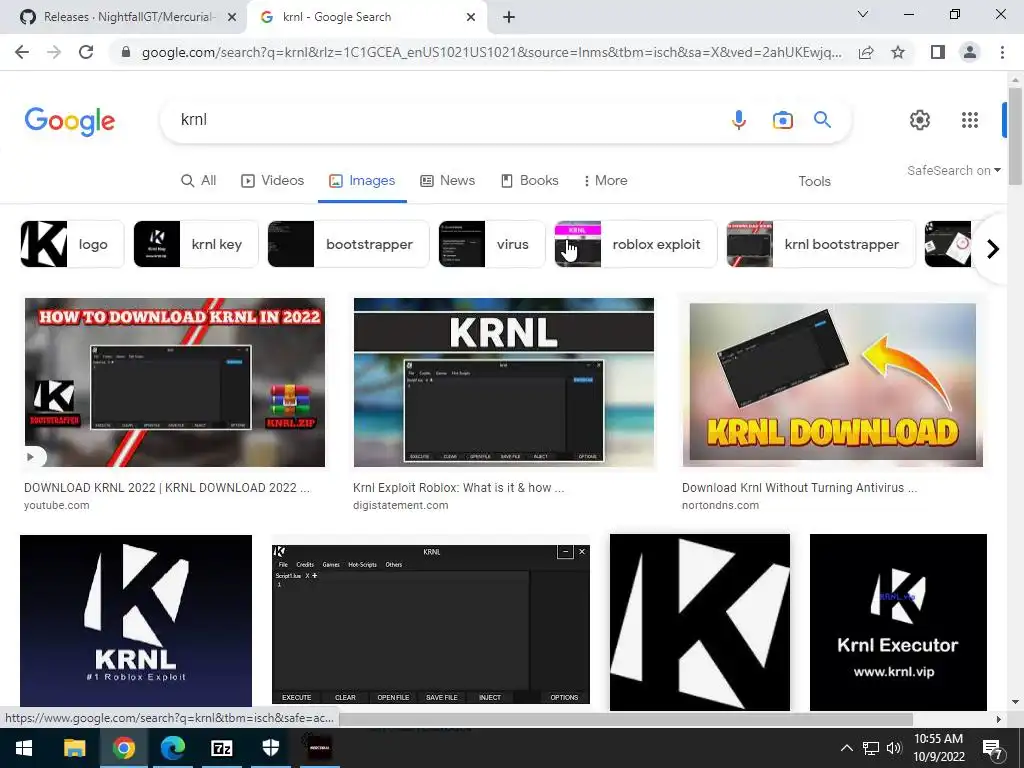This screenshot has height=768, width=1024.
Task: Open the network status tray icon
Action: pos(871,748)
